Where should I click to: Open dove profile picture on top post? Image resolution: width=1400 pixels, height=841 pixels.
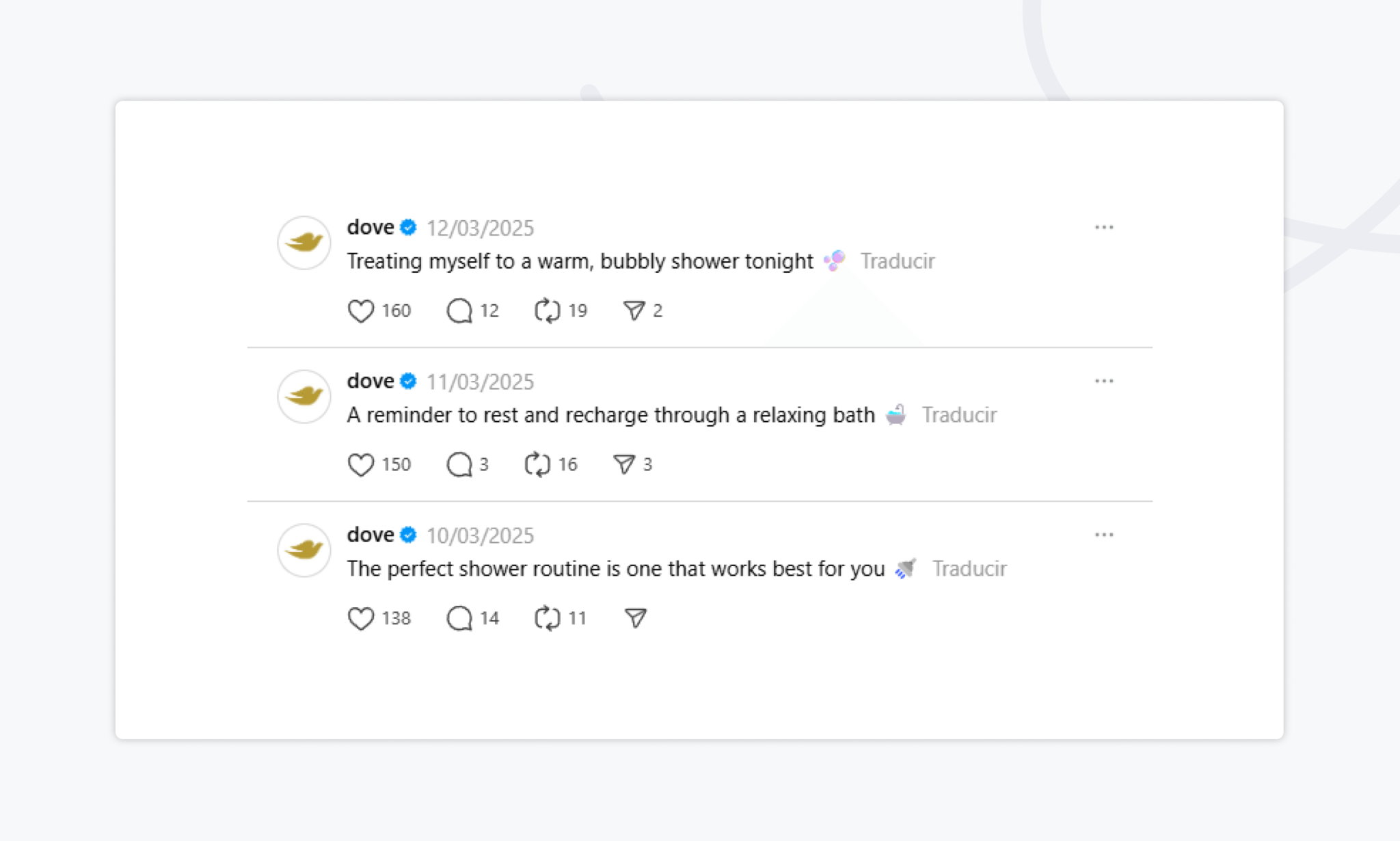304,243
